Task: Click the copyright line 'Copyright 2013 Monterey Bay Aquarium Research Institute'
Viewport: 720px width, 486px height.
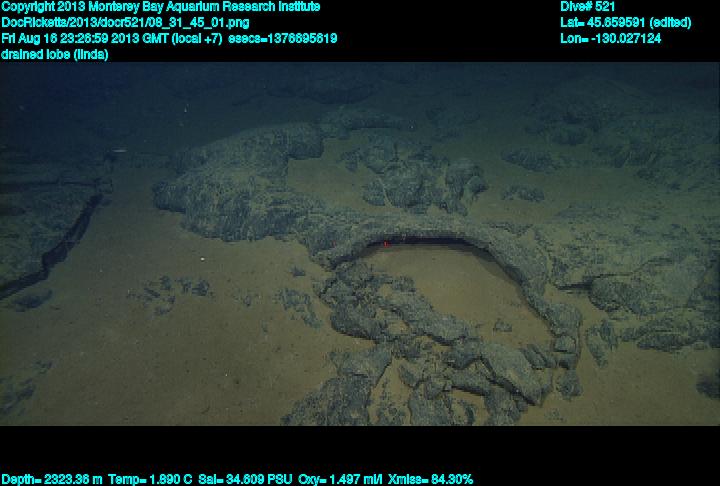Action: coord(161,7)
